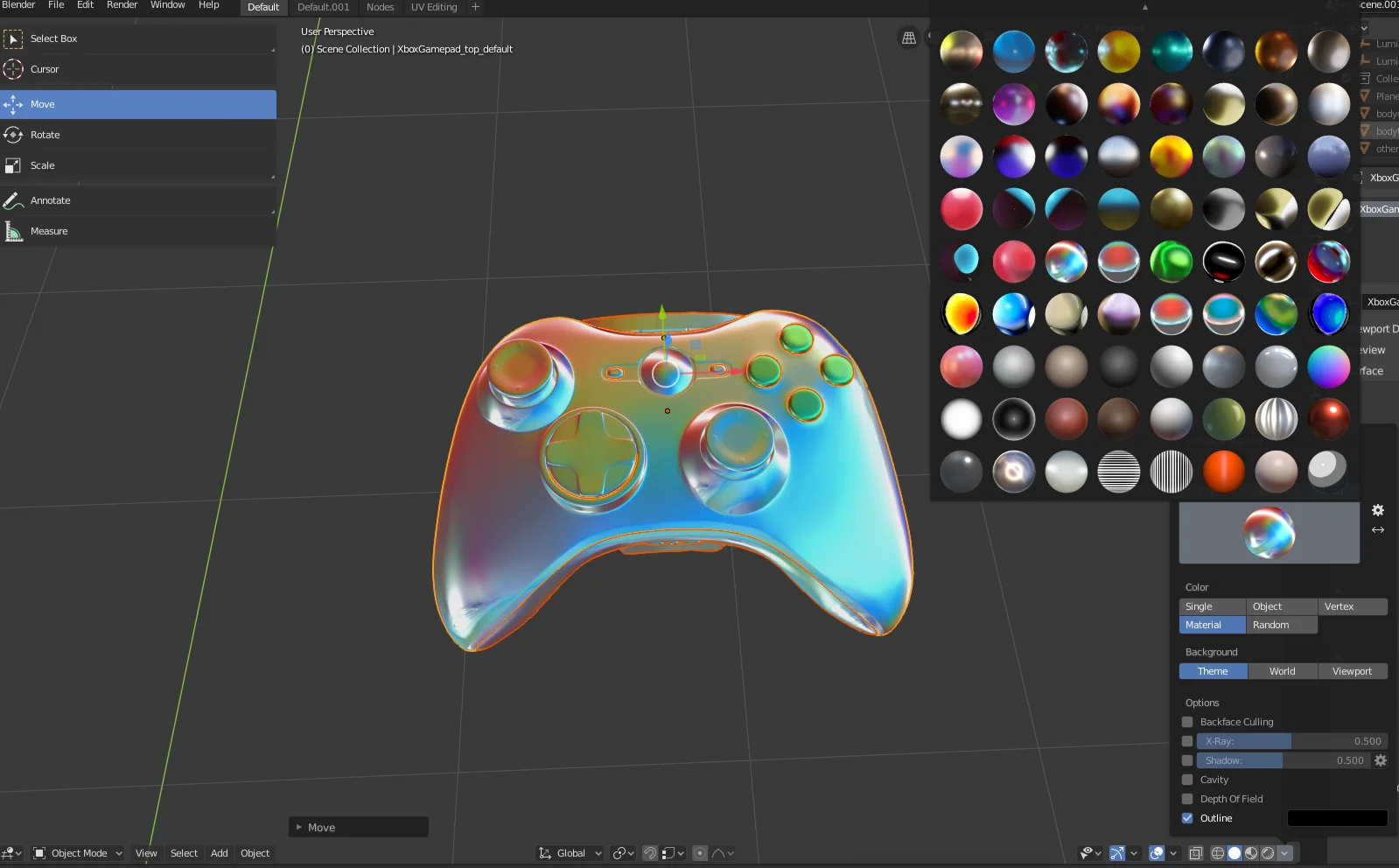
Task: Switch to the UV Editing workspace tab
Action: [434, 7]
